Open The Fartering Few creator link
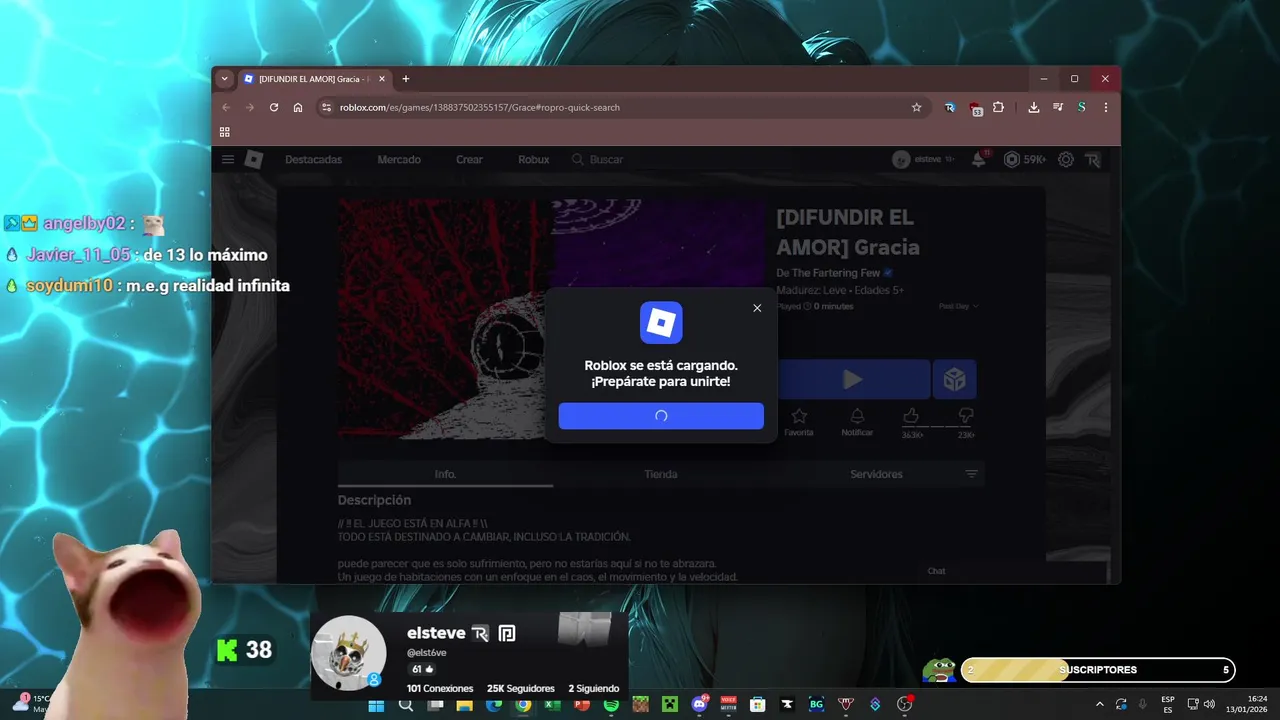The image size is (1280, 720). point(837,273)
